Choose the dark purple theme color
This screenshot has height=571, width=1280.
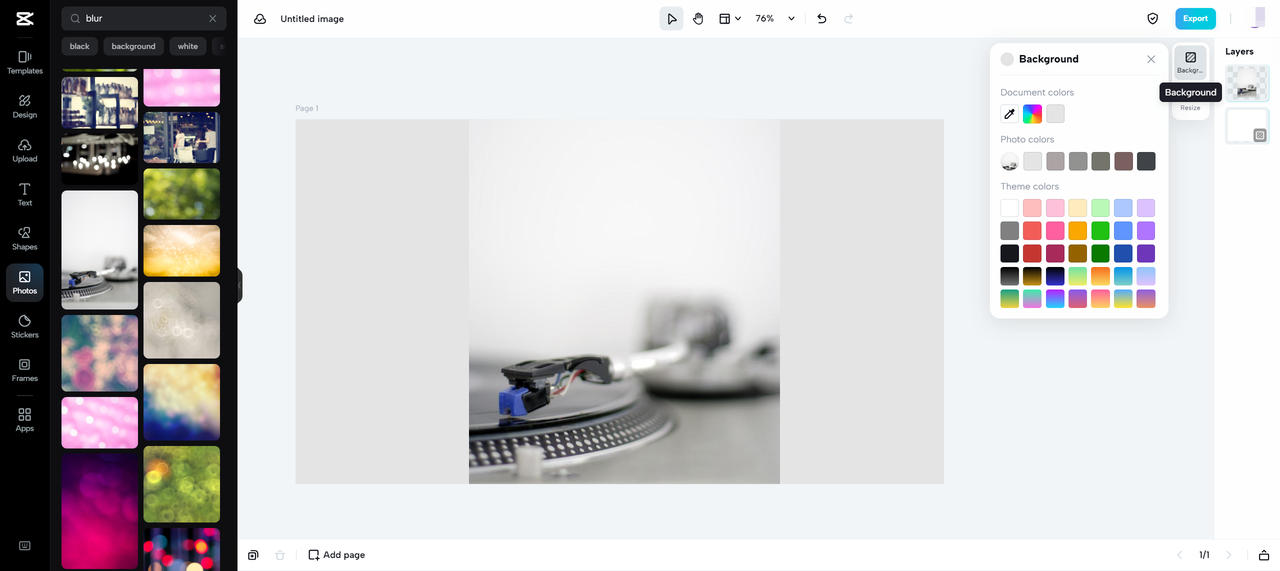click(x=1146, y=254)
